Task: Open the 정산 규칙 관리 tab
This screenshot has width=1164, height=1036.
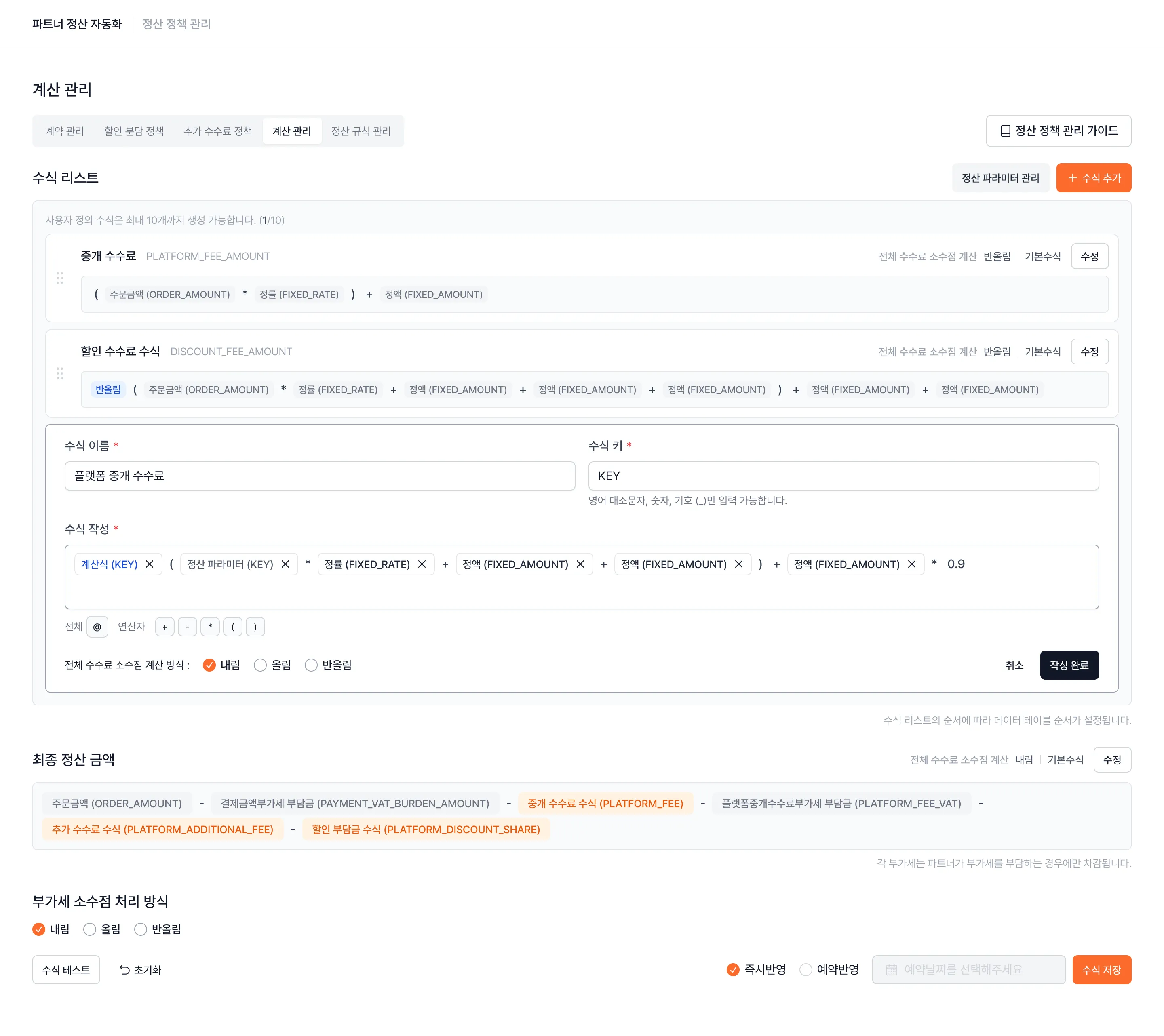Action: [x=361, y=131]
